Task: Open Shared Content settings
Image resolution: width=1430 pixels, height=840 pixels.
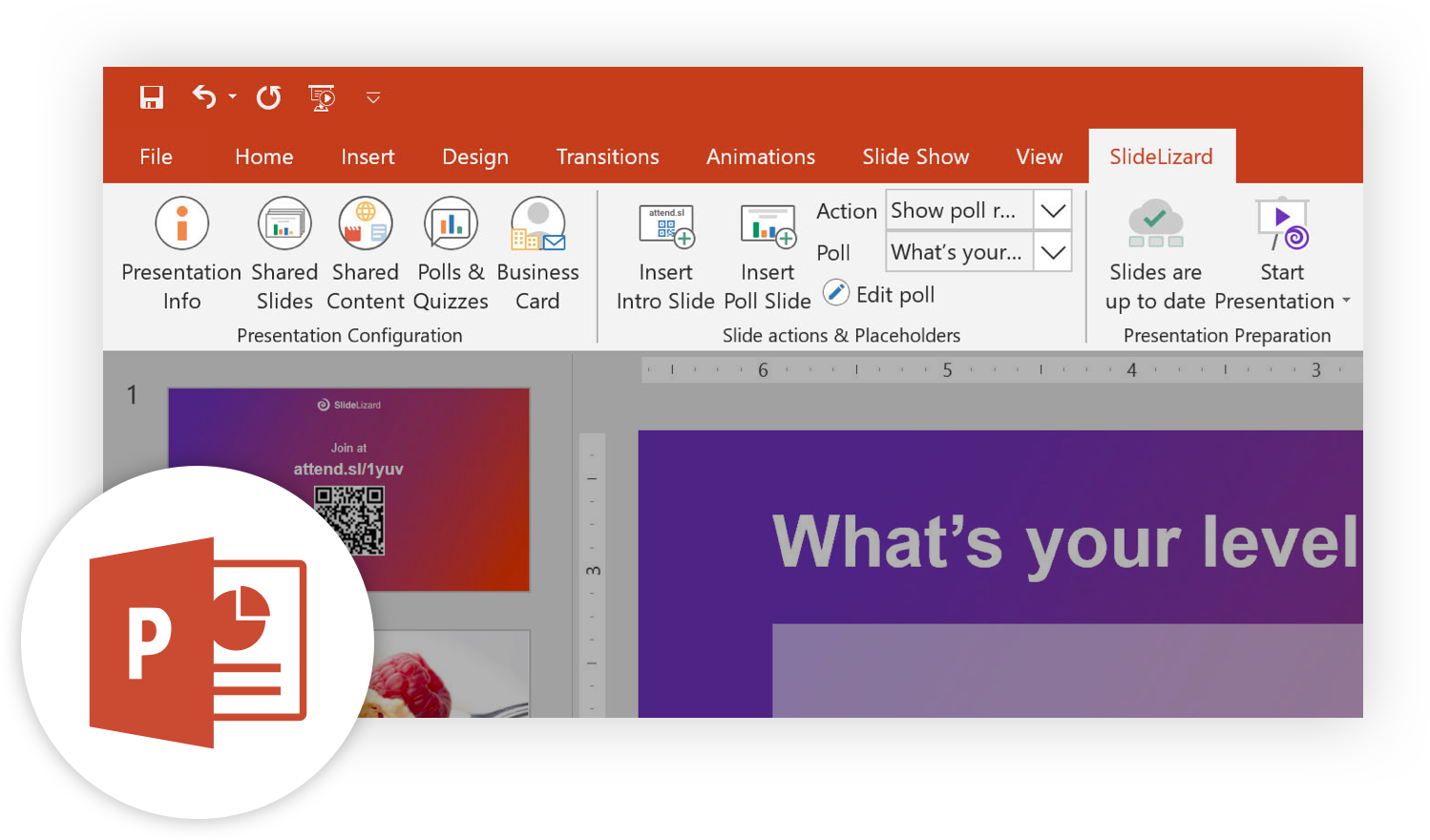Action: point(366,254)
